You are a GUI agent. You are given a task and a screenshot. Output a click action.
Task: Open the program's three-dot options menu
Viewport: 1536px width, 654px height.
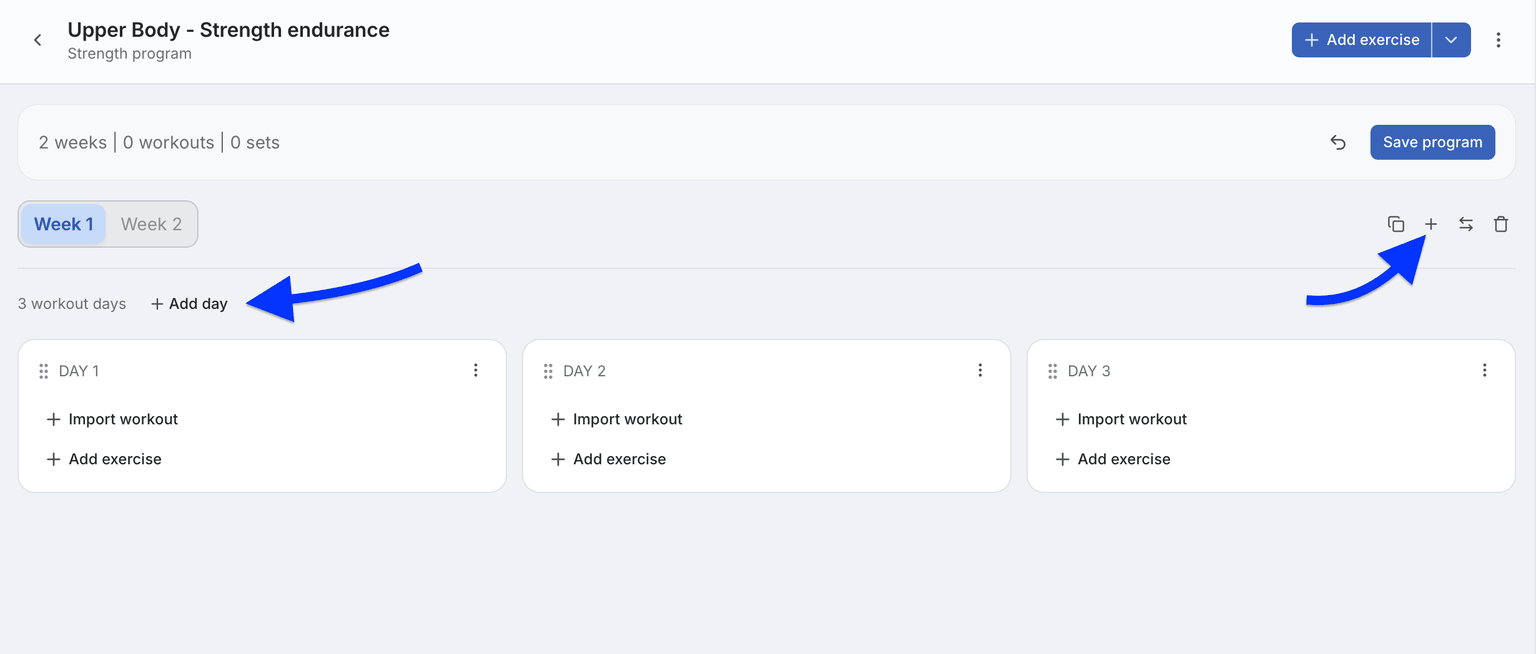tap(1498, 40)
